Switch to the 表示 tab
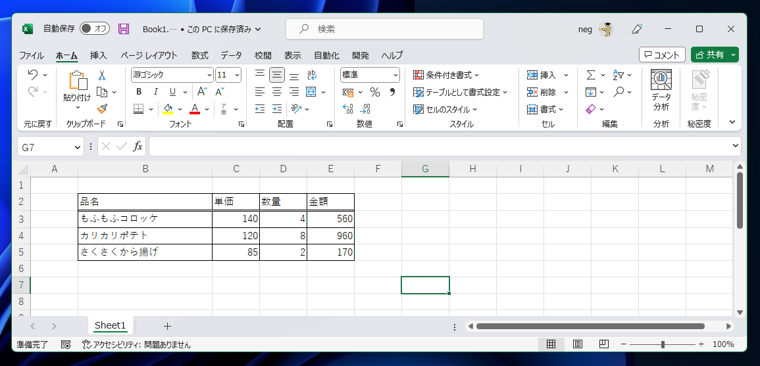This screenshot has width=760, height=366. point(292,55)
